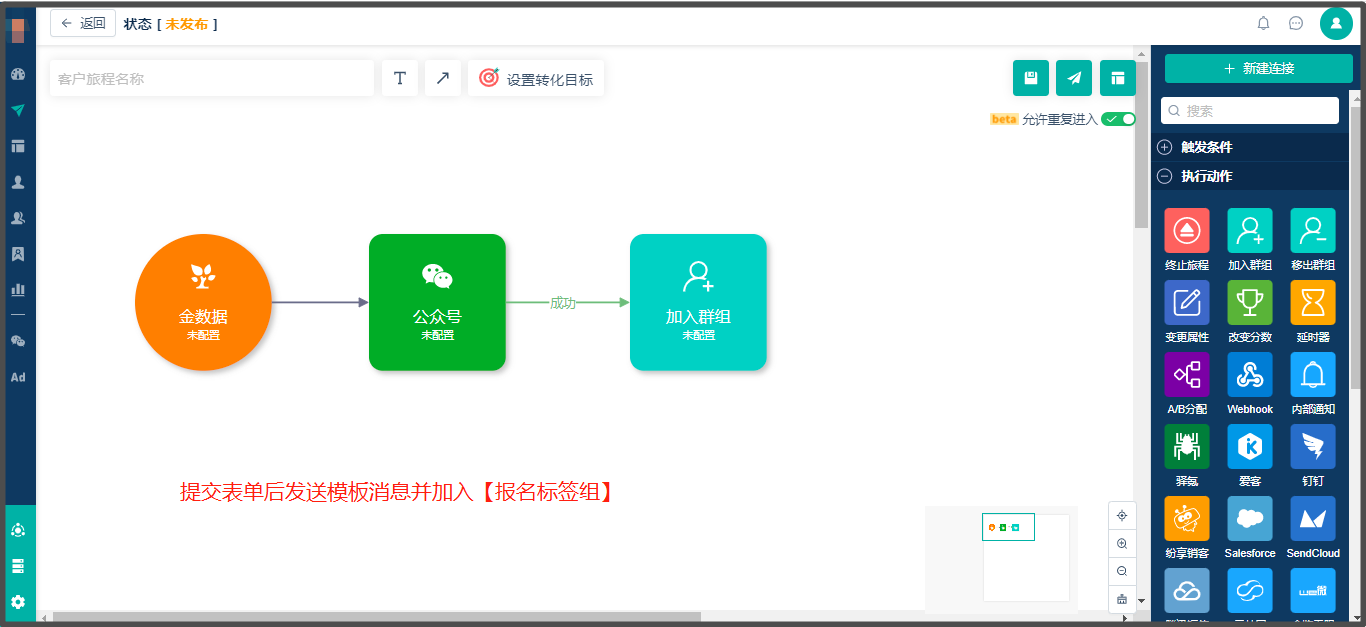Select the 公众号 node on the canvas
Viewport: 1366px width, 627px height.
[x=437, y=302]
